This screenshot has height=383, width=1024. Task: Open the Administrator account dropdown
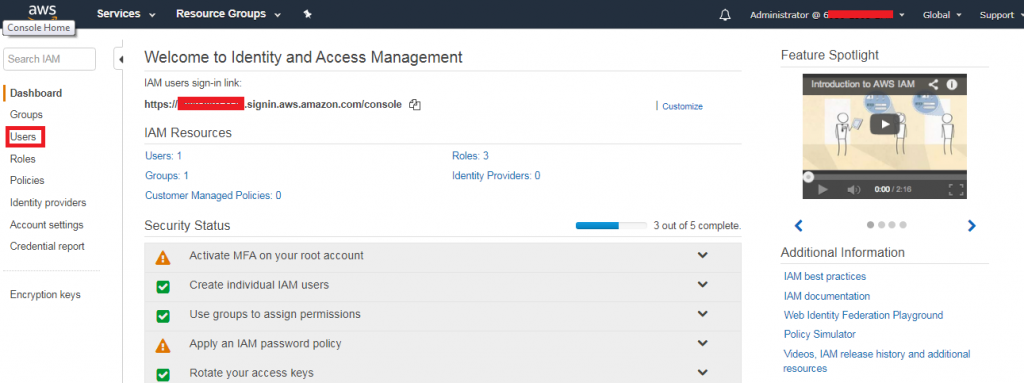tap(827, 15)
